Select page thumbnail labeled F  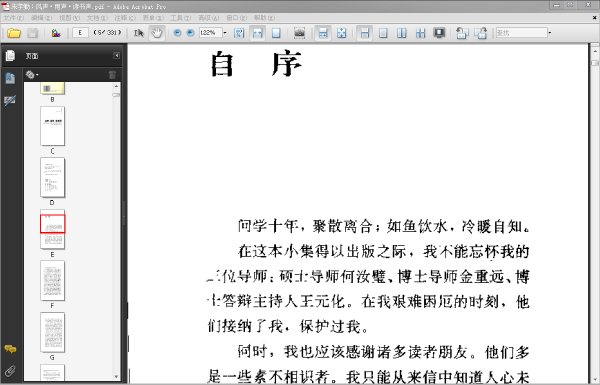52,281
